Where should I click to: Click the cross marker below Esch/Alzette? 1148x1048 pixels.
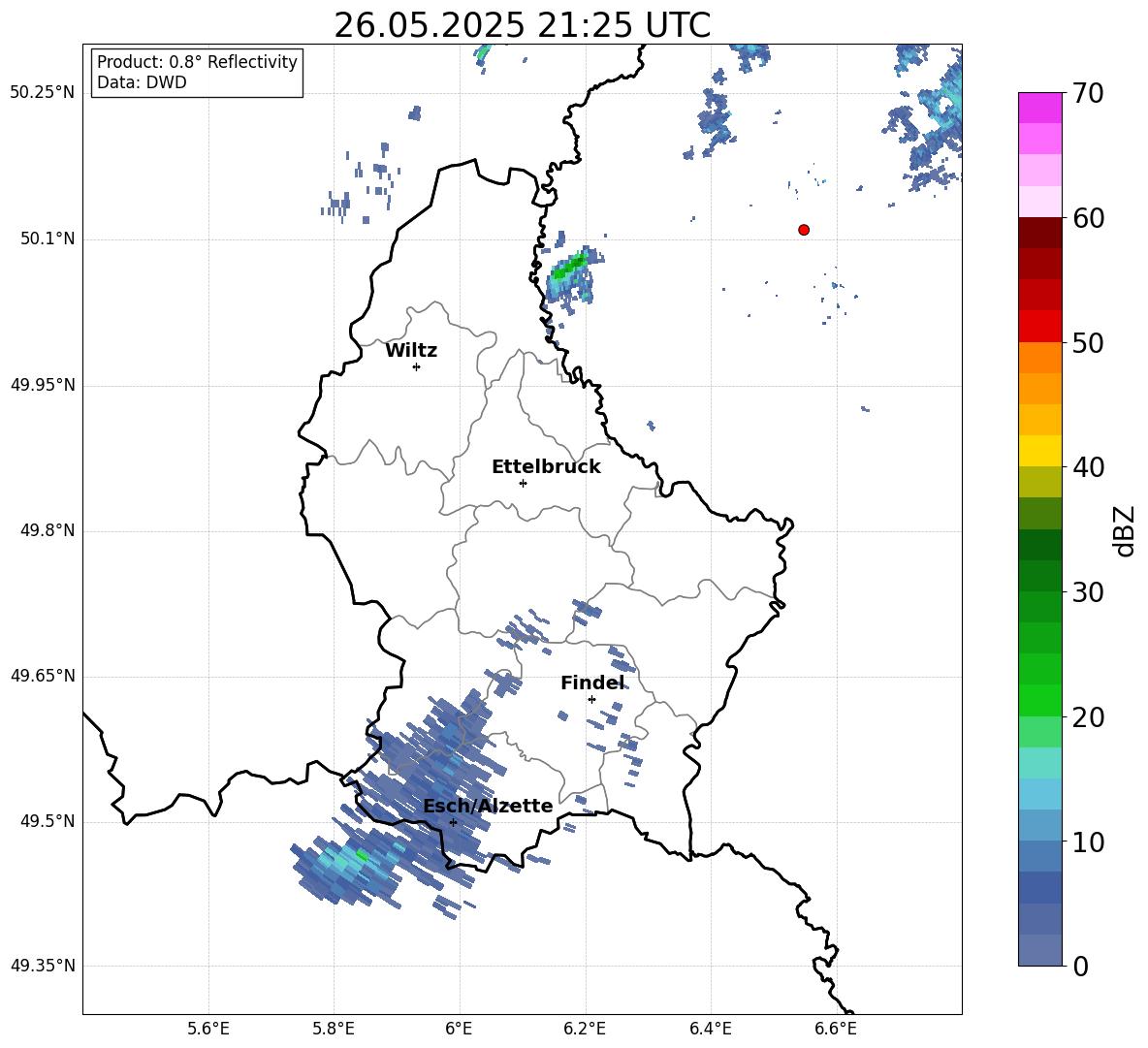453,822
